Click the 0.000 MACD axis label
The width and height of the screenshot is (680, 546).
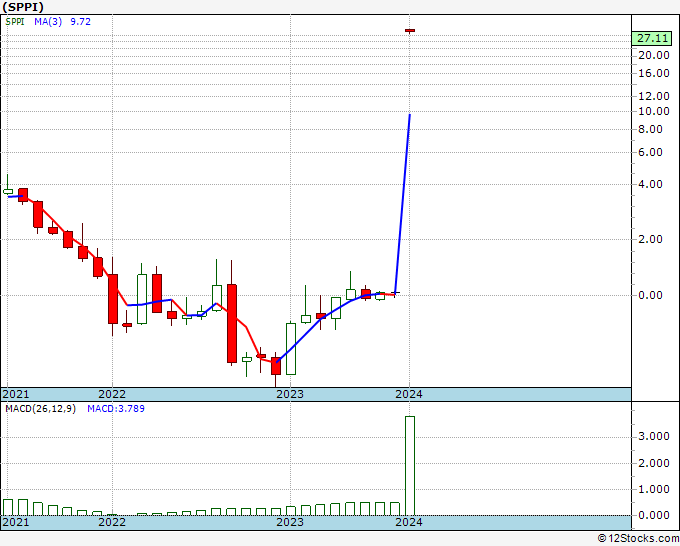click(x=654, y=515)
